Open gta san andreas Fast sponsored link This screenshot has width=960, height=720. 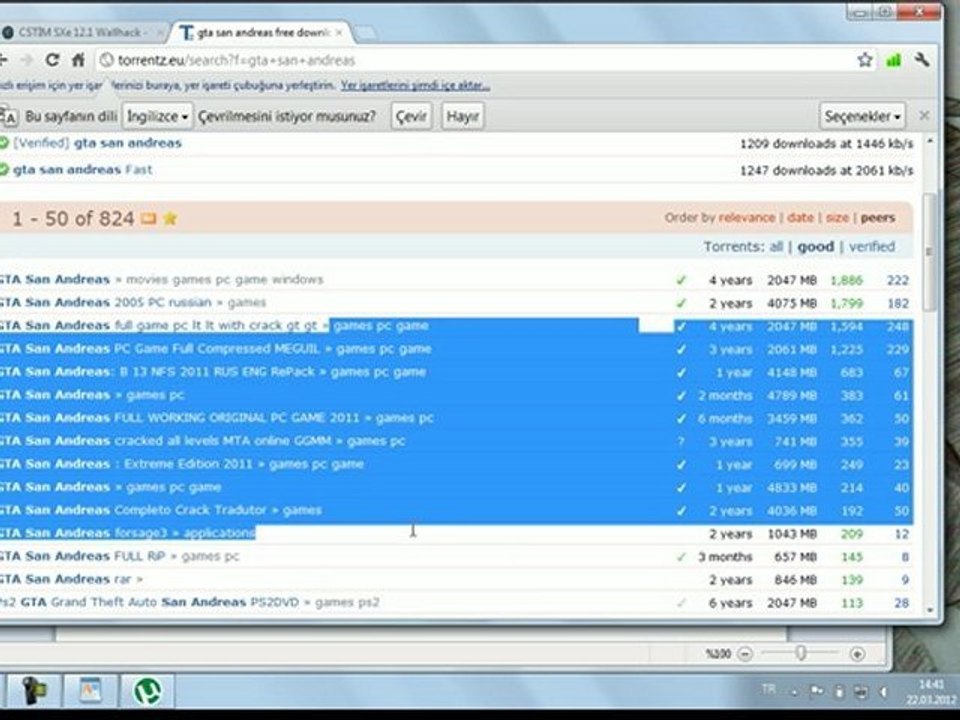(83, 170)
